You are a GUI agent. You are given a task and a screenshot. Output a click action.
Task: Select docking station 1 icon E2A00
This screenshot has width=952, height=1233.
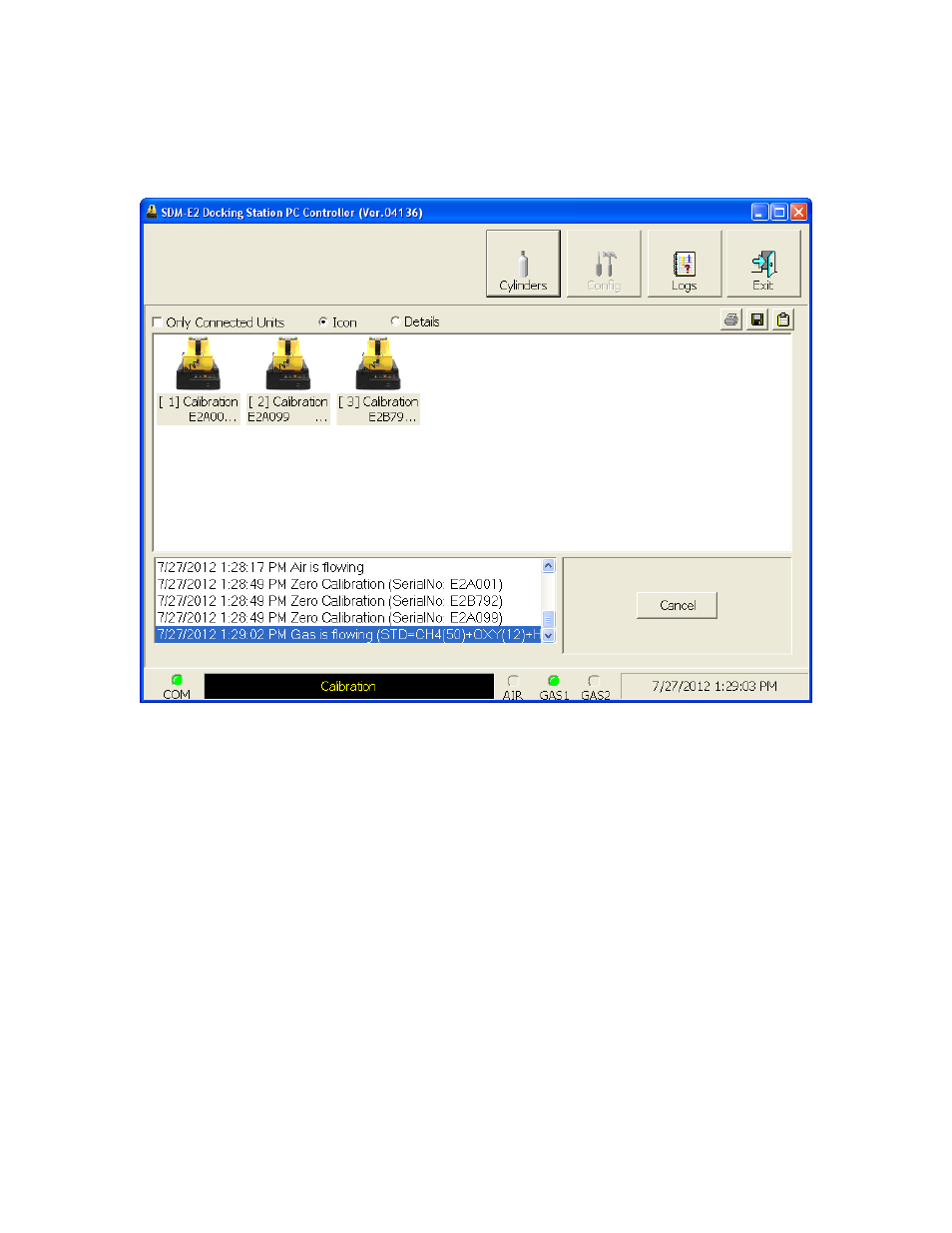(198, 380)
